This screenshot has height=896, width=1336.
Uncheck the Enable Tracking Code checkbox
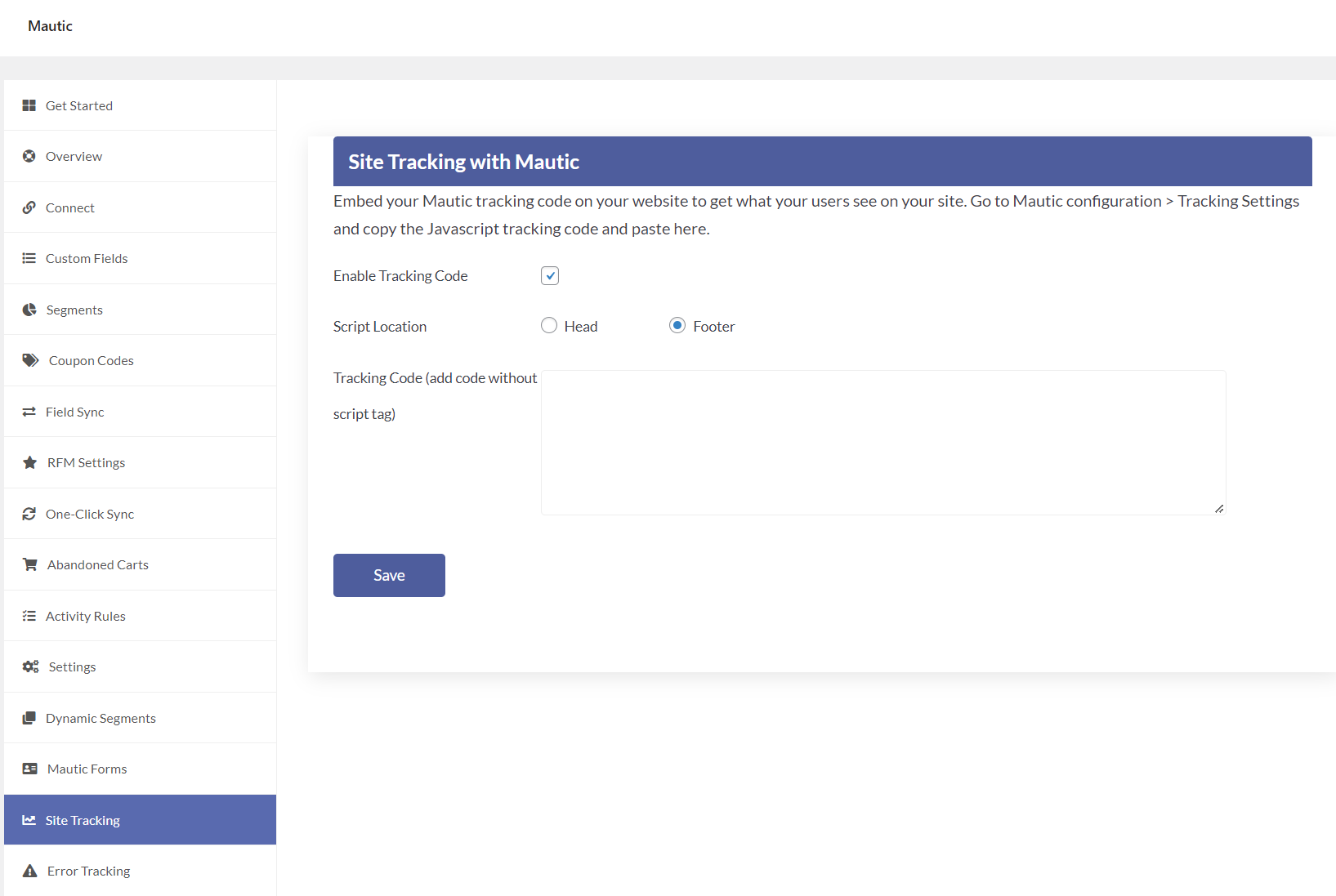pyautogui.click(x=550, y=276)
